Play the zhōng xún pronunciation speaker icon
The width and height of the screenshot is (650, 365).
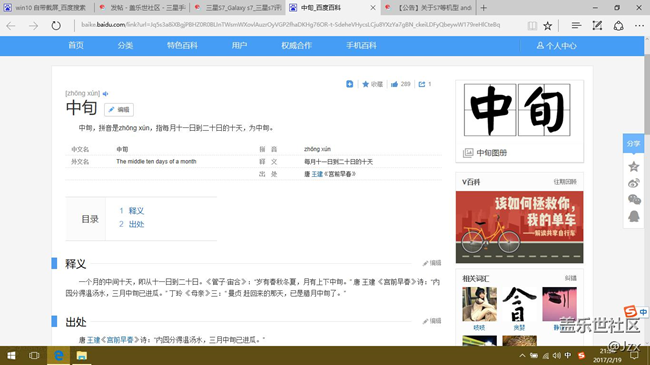[x=105, y=94]
